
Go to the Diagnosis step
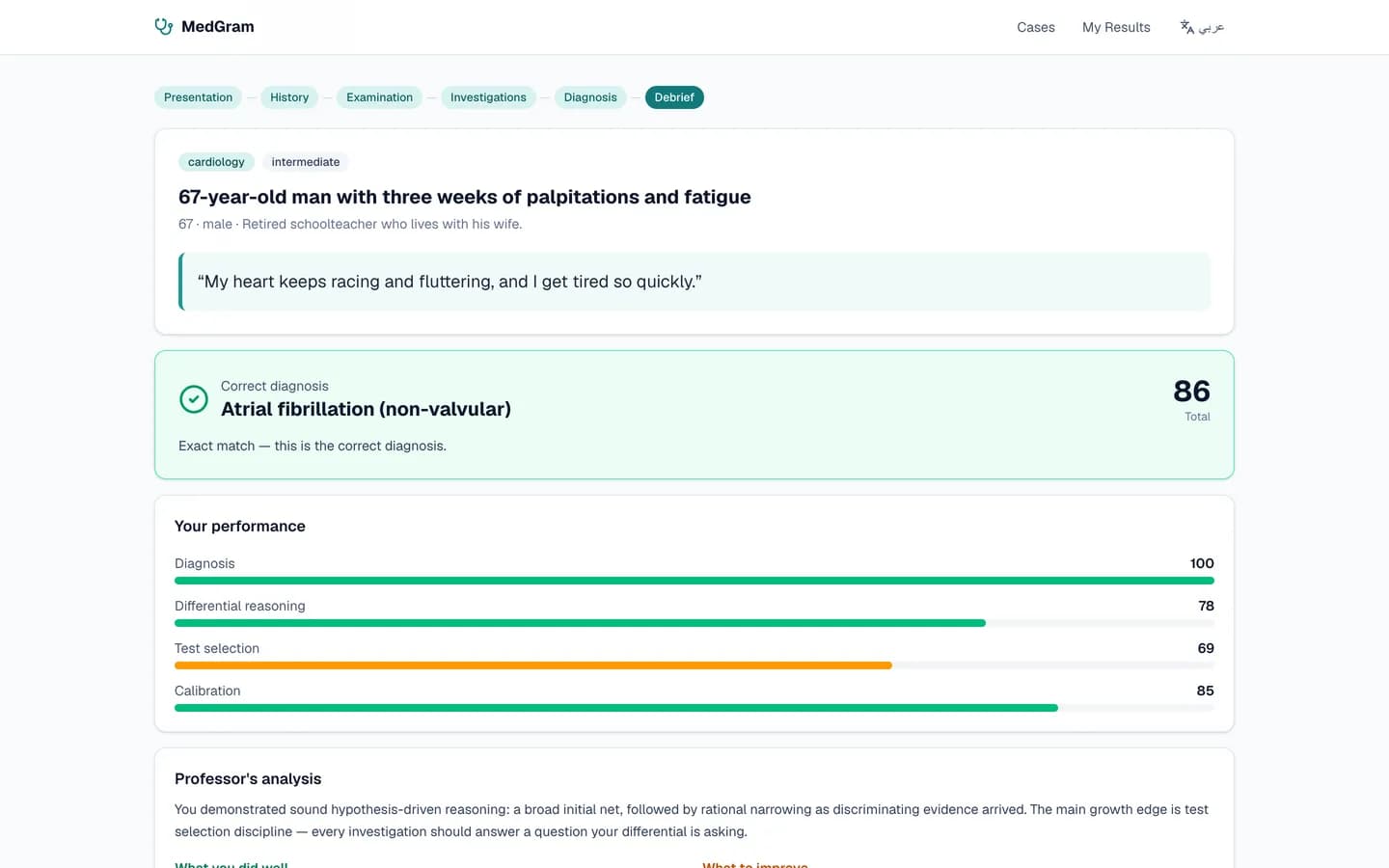tap(590, 97)
